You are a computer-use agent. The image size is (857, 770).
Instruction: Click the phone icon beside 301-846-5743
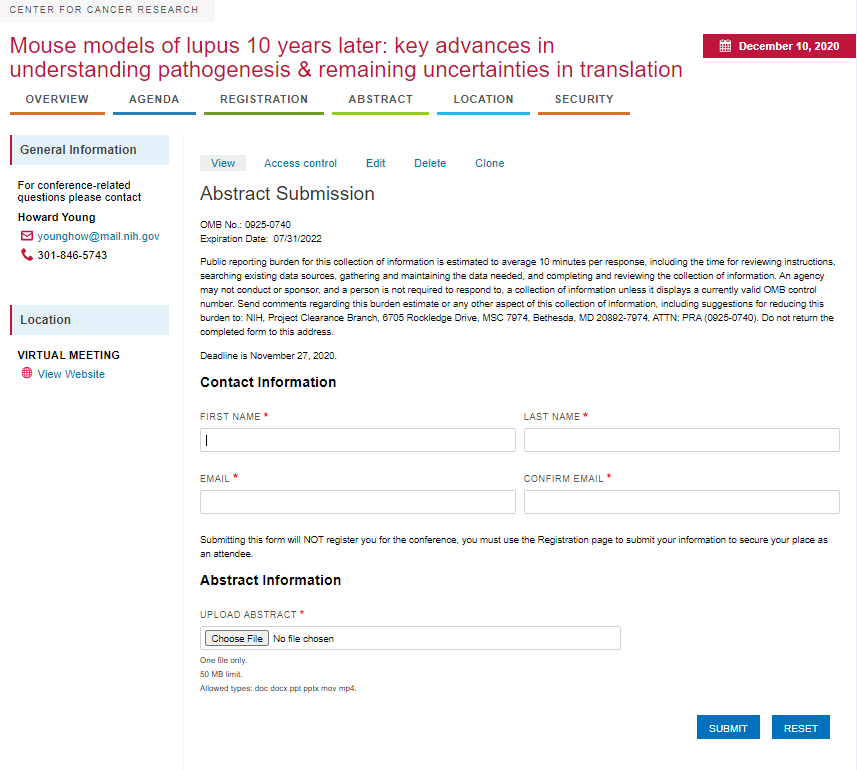point(27,255)
